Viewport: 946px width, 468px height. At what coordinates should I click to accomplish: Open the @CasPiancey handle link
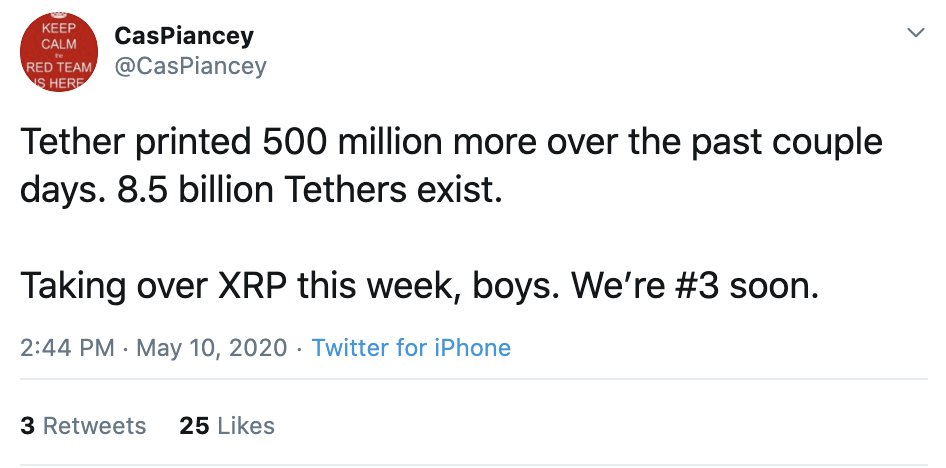[191, 66]
